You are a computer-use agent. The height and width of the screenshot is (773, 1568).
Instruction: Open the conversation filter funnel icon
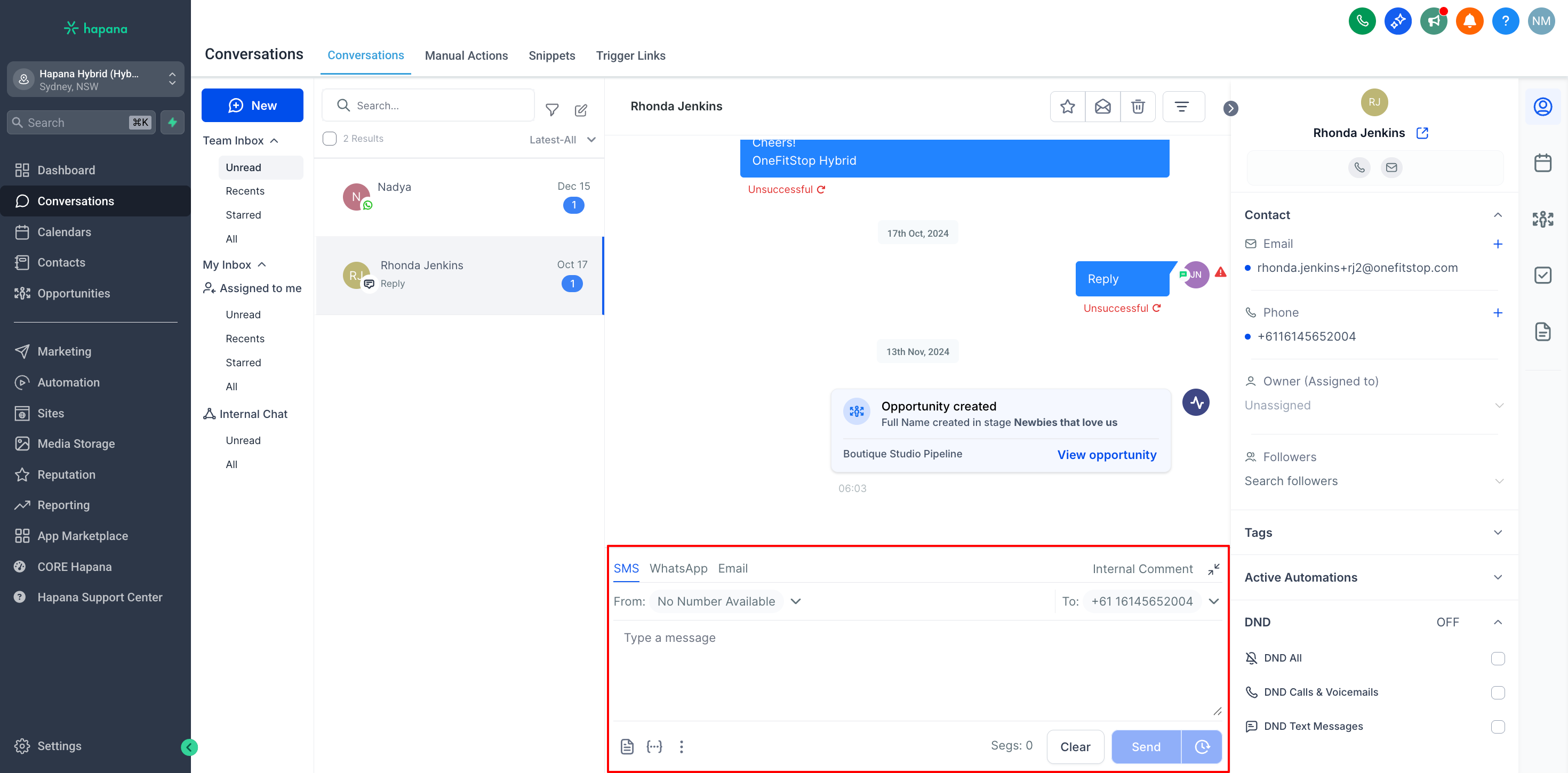pyautogui.click(x=551, y=110)
